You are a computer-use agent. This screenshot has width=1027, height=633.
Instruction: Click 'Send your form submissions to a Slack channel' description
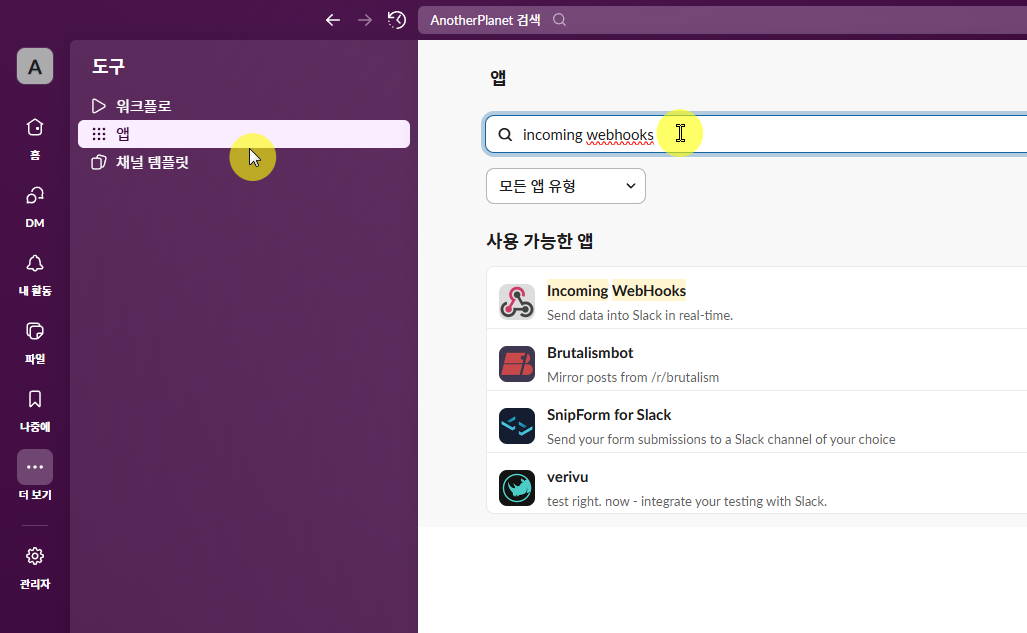[x=721, y=440]
